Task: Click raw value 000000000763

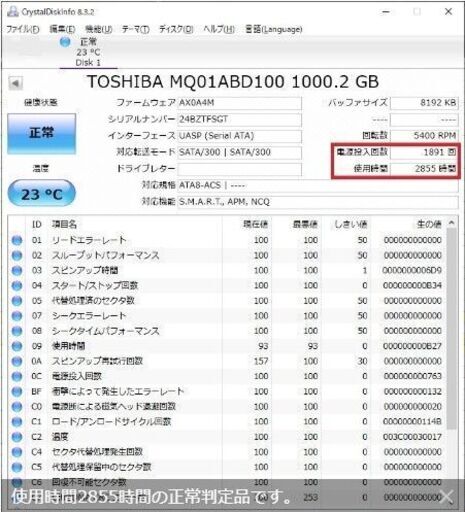Action: (x=412, y=376)
